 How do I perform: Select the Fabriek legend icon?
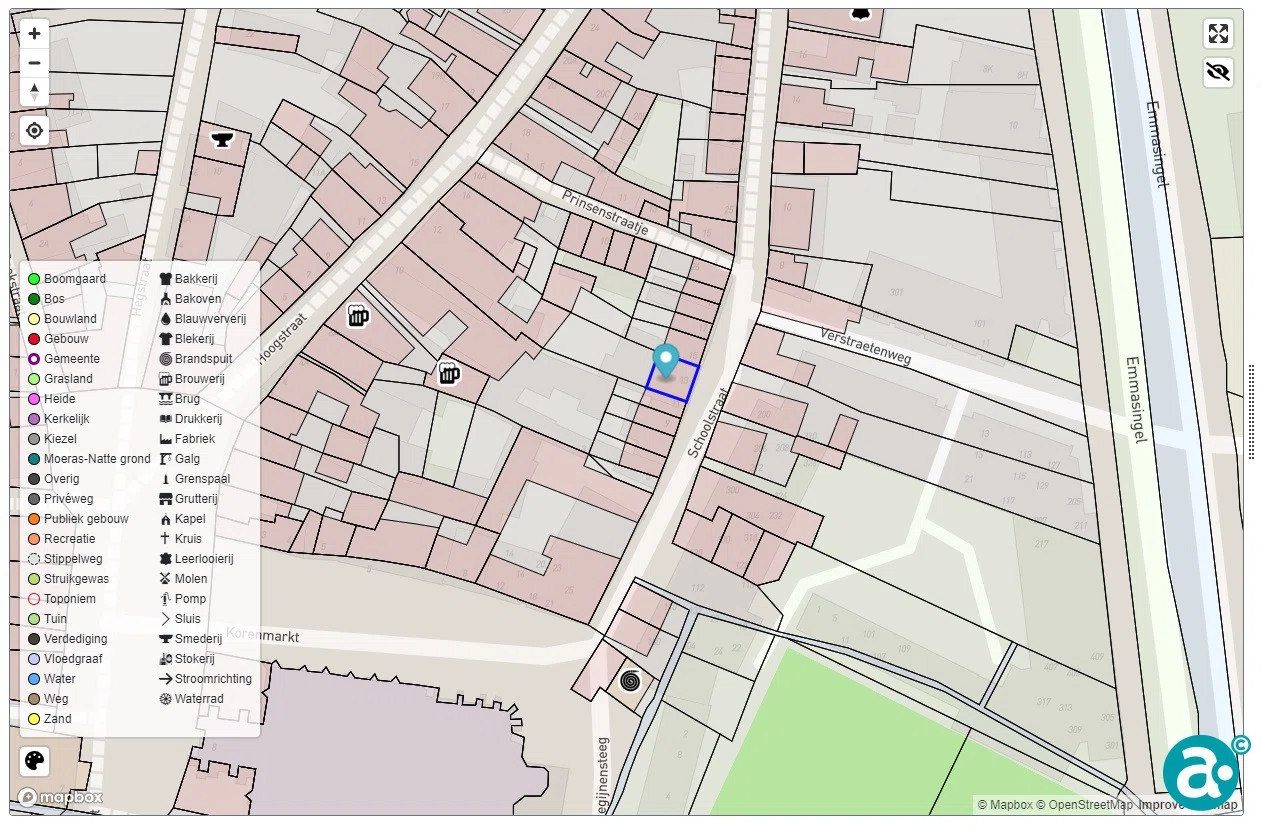(166, 439)
